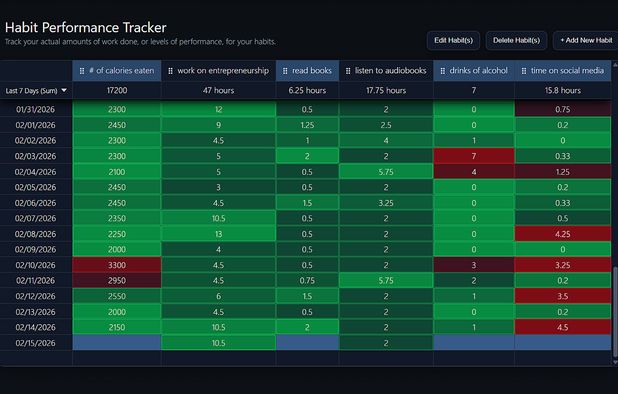The height and width of the screenshot is (394, 618).
Task: Grab the drag handle for read books column
Action: coord(285,71)
